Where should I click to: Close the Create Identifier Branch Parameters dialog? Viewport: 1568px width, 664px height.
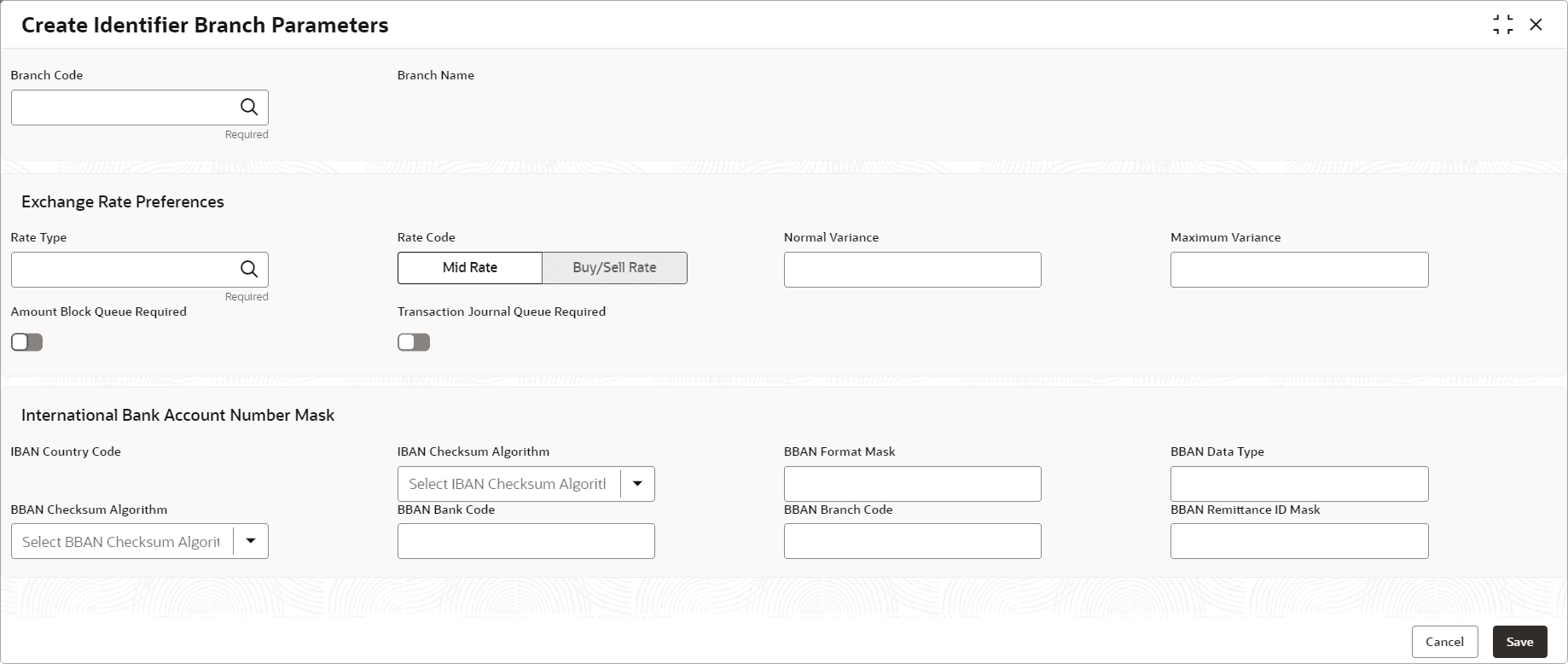coord(1536,25)
